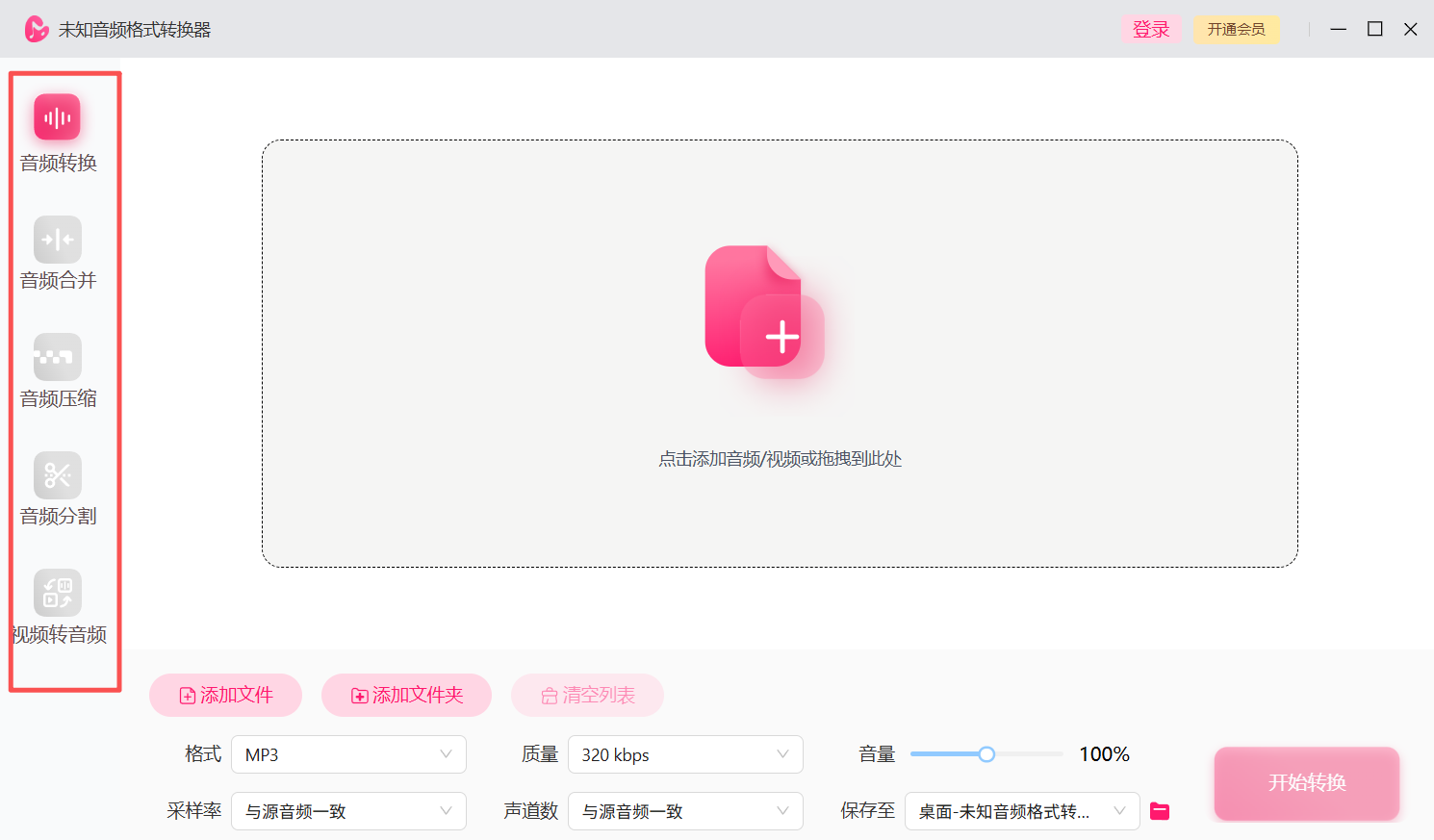Screen dimensions: 1434x840
Task: Close the application window
Action: (1411, 29)
